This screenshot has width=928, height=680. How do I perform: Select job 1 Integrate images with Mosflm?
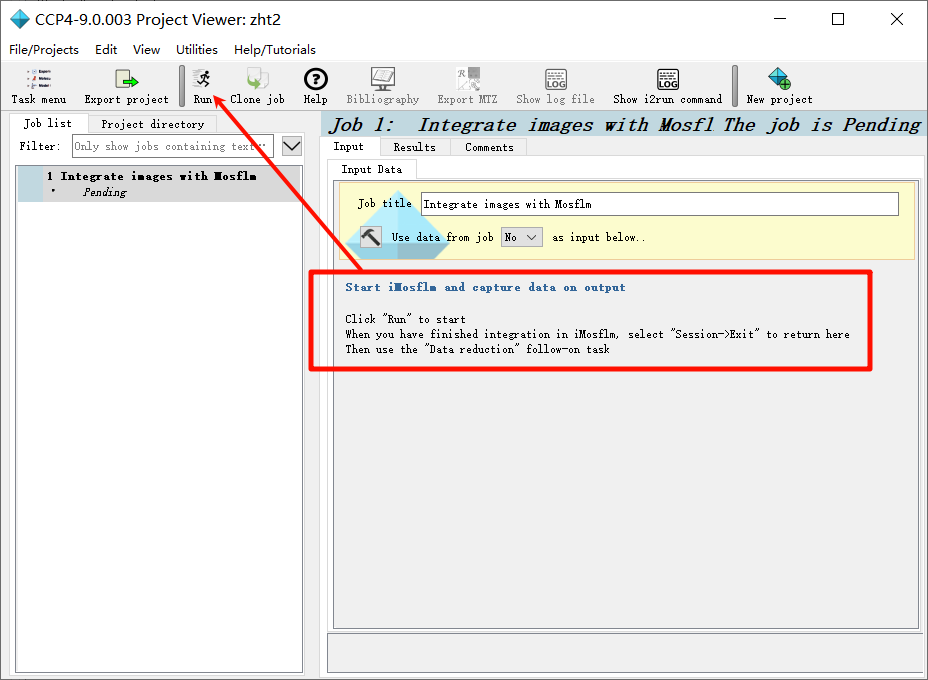coord(160,183)
